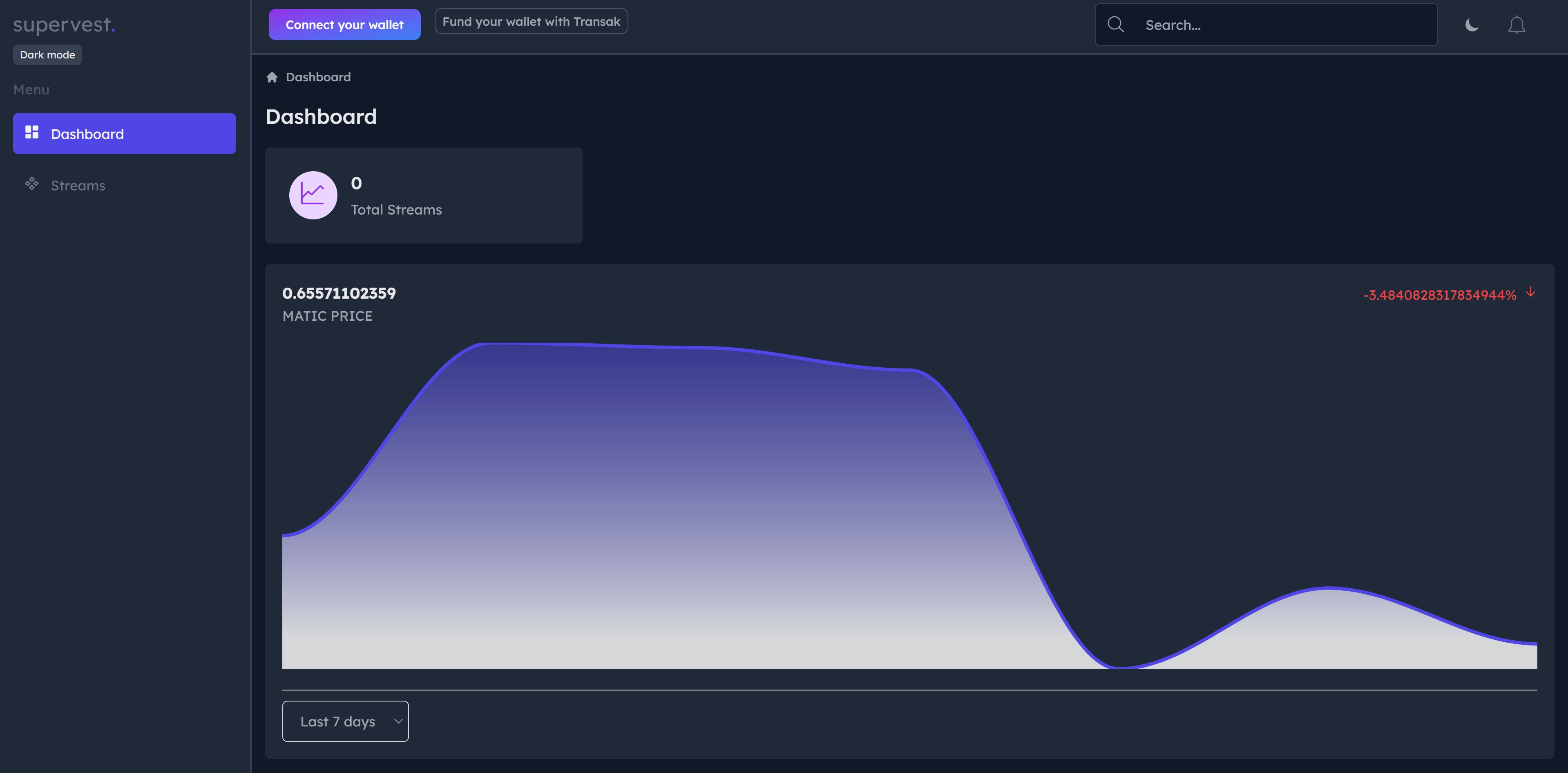Toggle dark mode icon
The image size is (1568, 773).
(x=1471, y=24)
